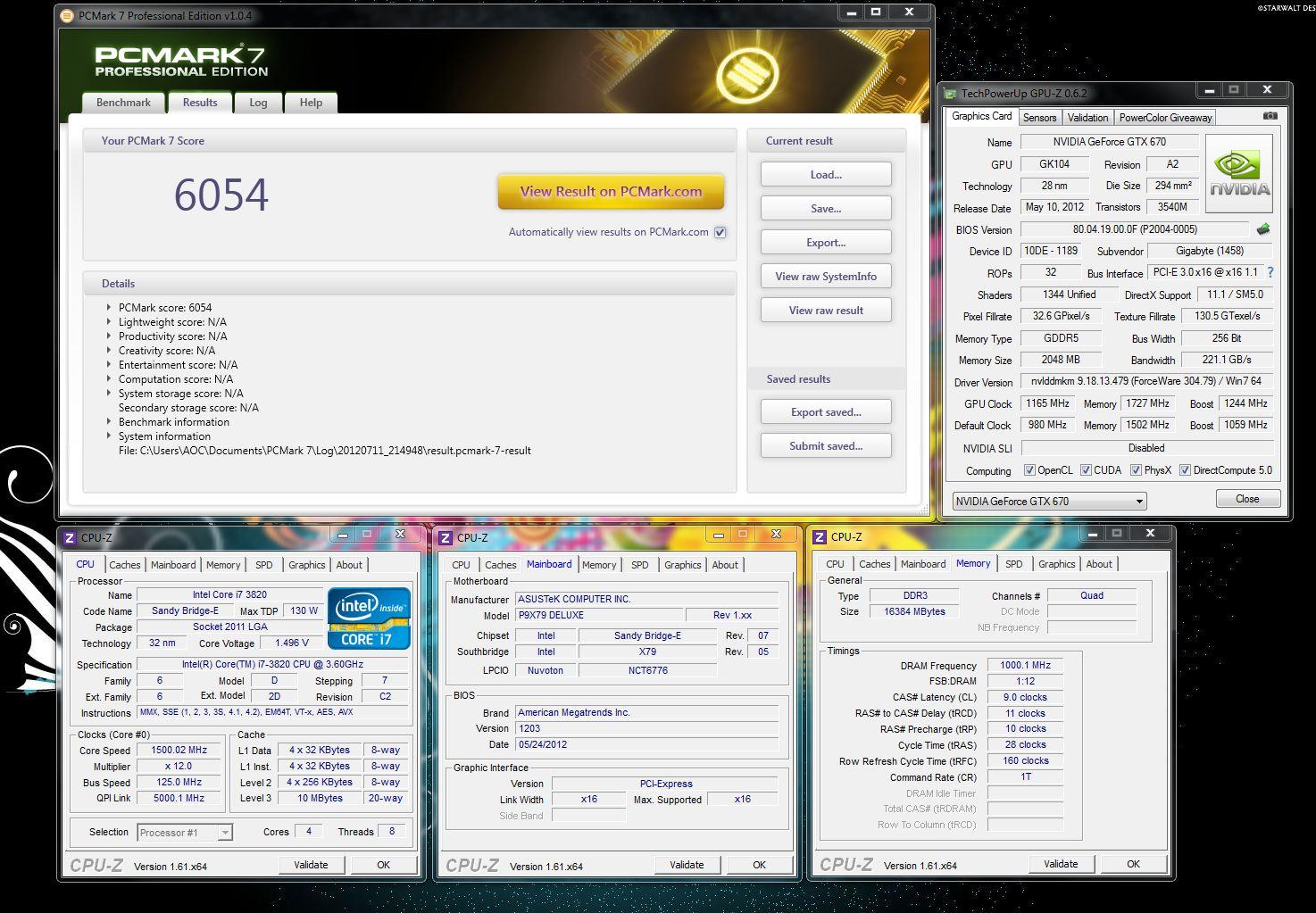Click the Specification field Intel Core i7-3820

272,665
